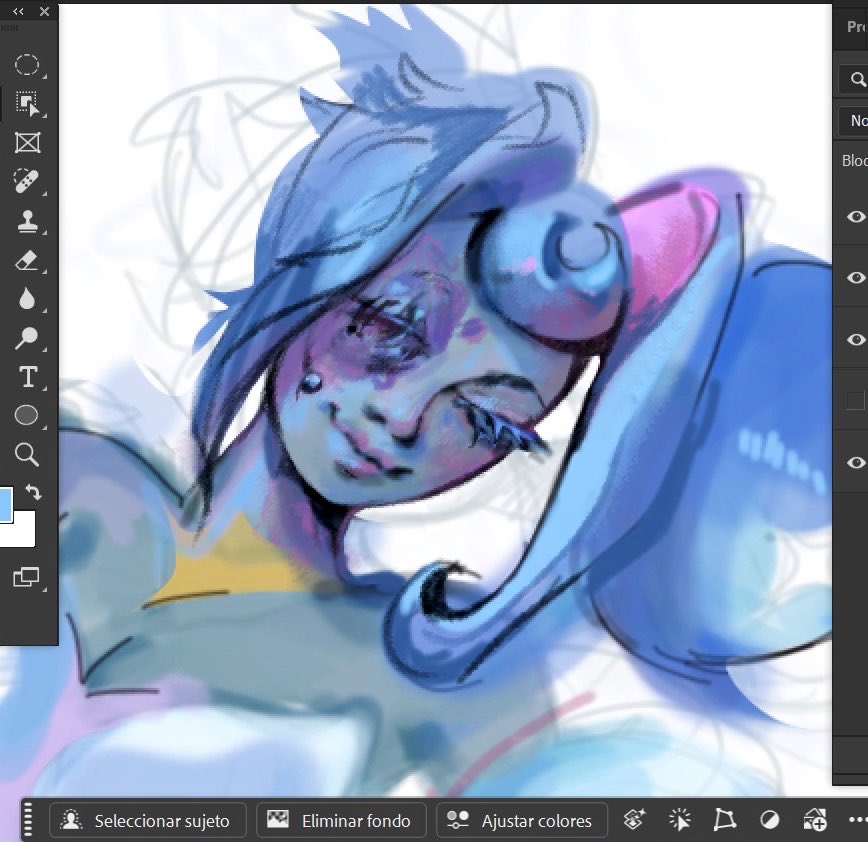Collapse the toolbar with double arrows
Screen dimensions: 868x842
coord(18,11)
